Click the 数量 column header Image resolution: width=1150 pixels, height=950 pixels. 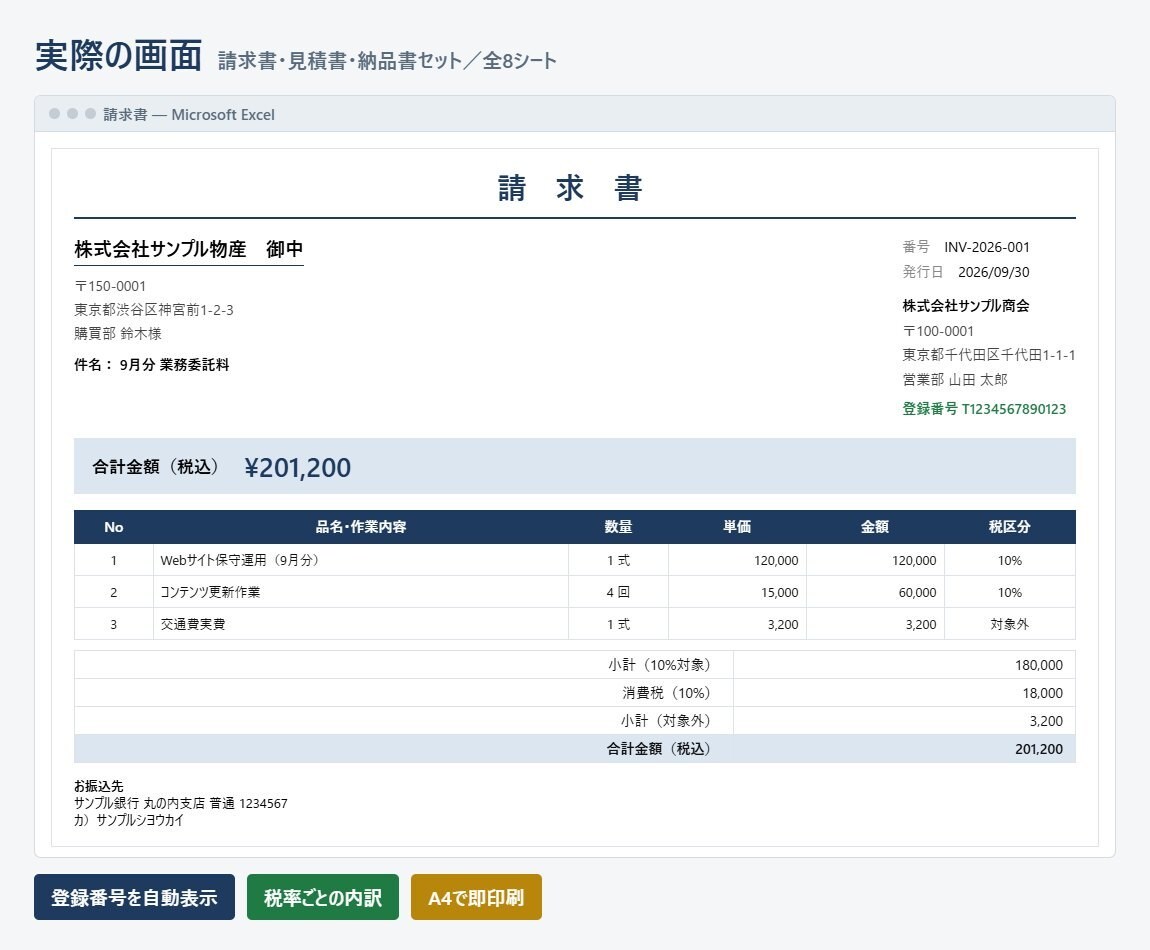(x=618, y=527)
